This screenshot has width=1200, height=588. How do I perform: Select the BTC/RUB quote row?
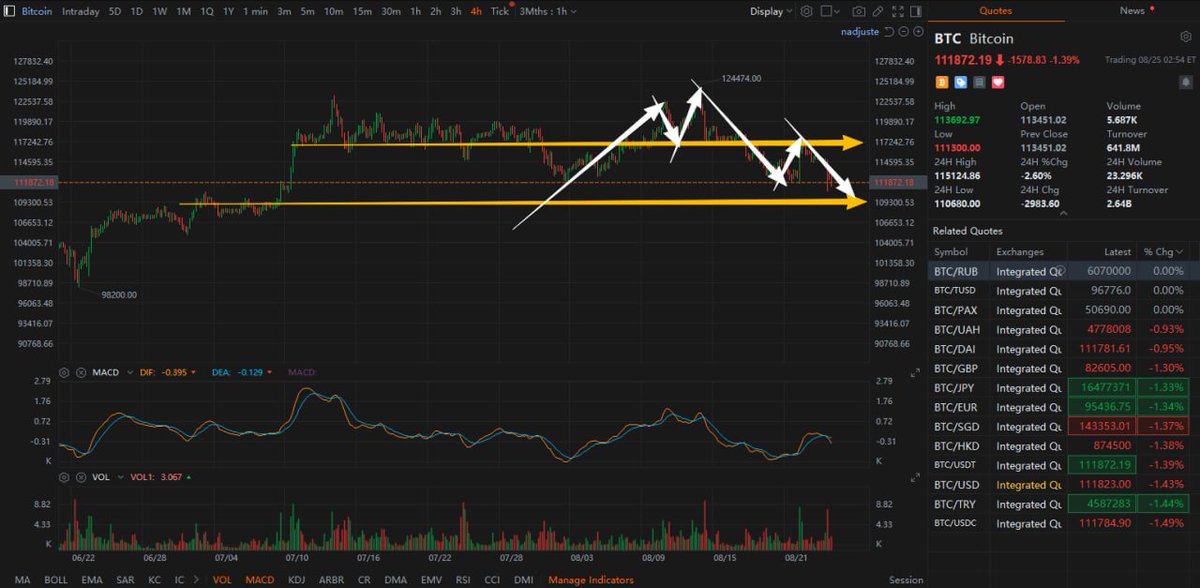[x=1064, y=271]
